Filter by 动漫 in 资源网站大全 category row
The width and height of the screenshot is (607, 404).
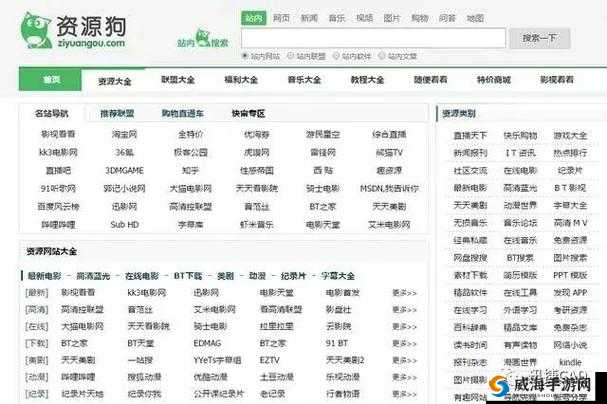point(257,276)
